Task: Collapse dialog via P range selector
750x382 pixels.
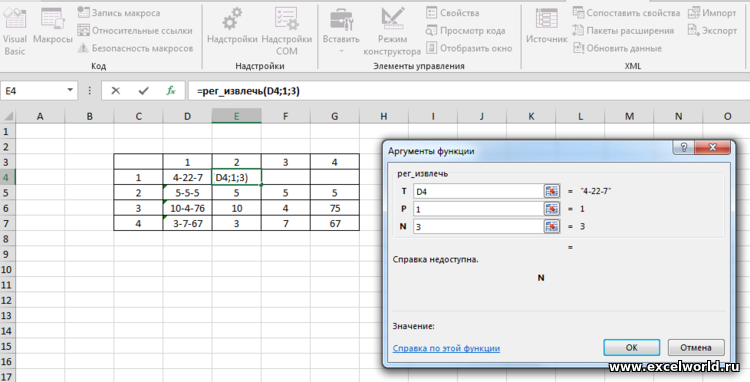Action: point(551,209)
